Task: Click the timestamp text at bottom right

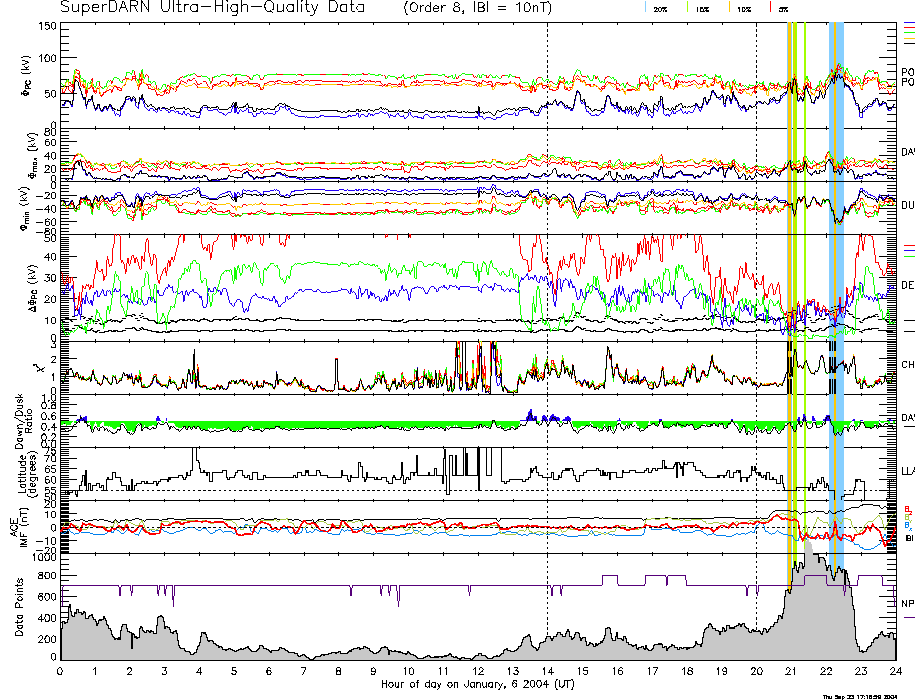Action: [x=860, y=696]
